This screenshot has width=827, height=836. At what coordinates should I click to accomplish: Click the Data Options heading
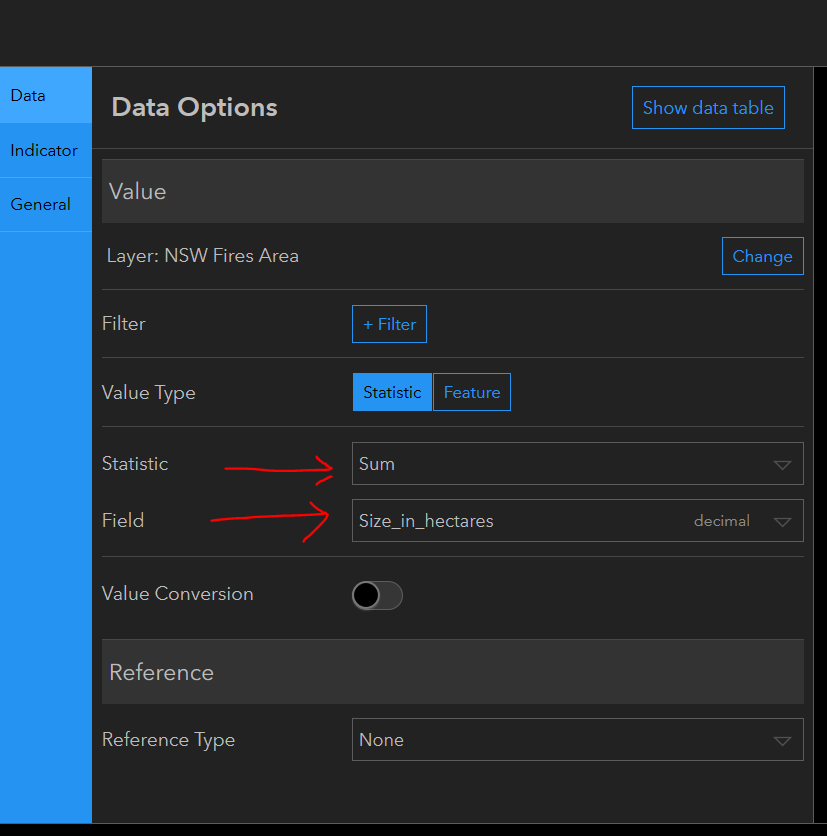195,108
